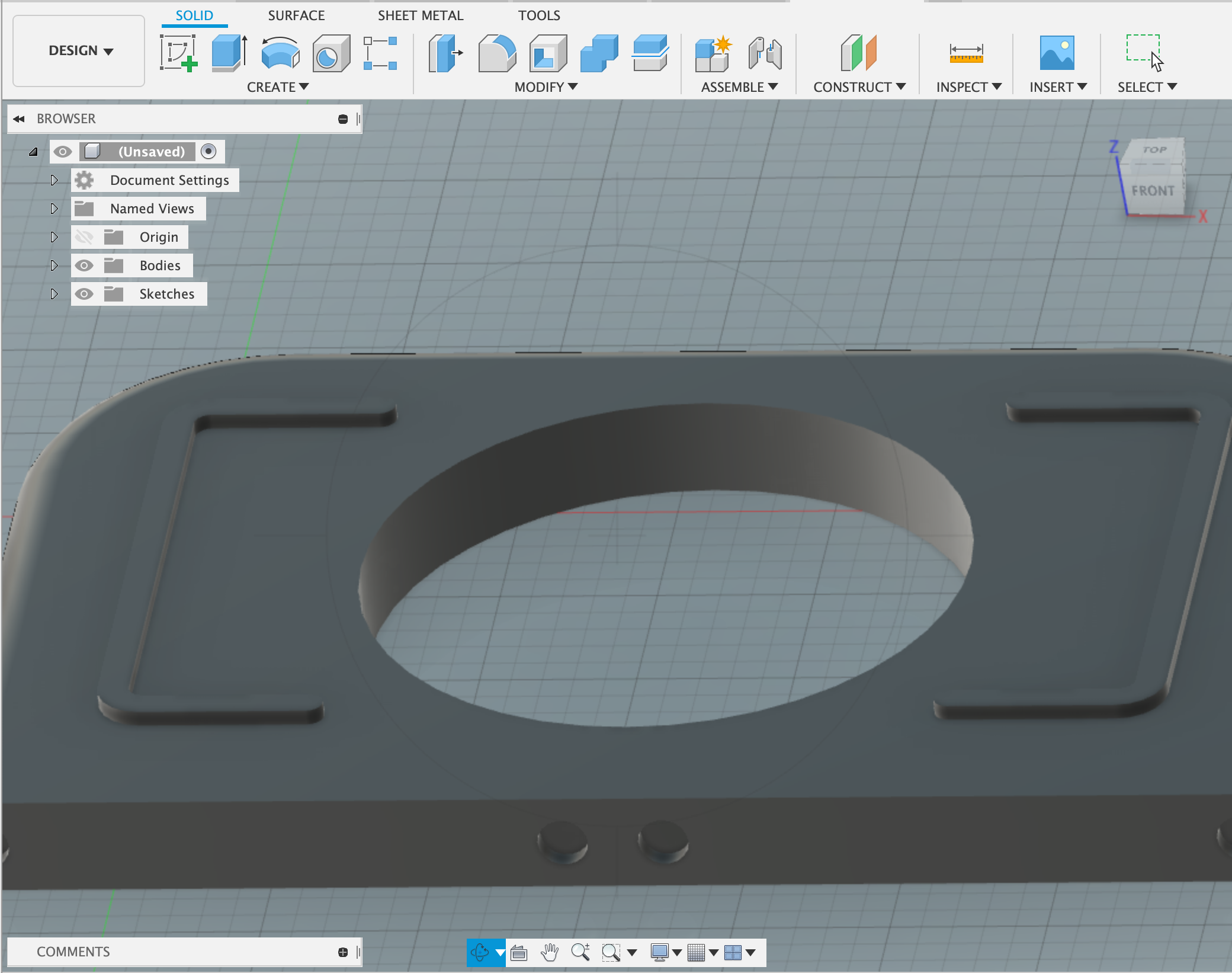Screen dimensions: 1232x973
Task: Toggle visibility of Sketches folder
Action: pyautogui.click(x=85, y=293)
